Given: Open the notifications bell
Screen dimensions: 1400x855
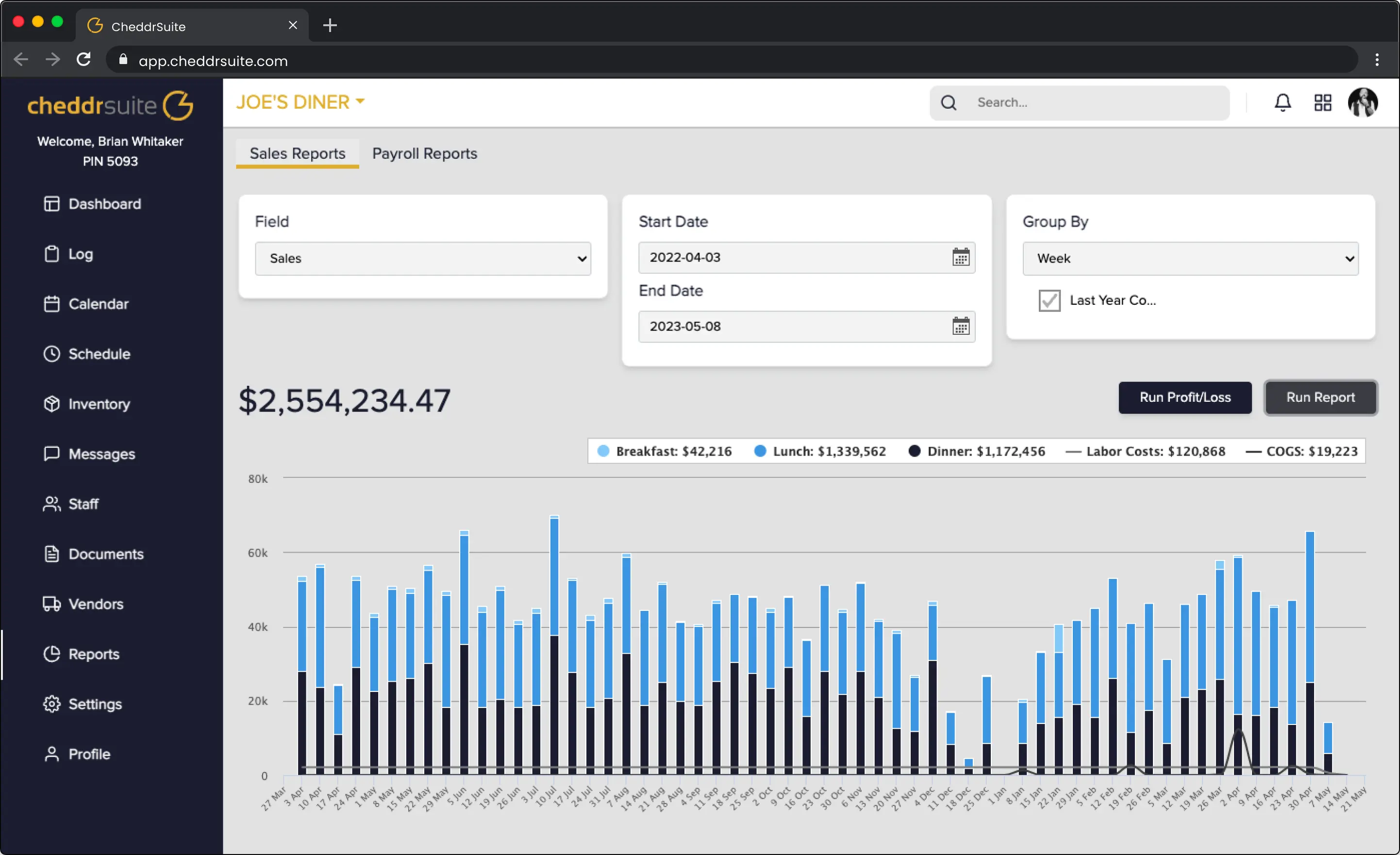Looking at the screenshot, I should click(x=1283, y=102).
